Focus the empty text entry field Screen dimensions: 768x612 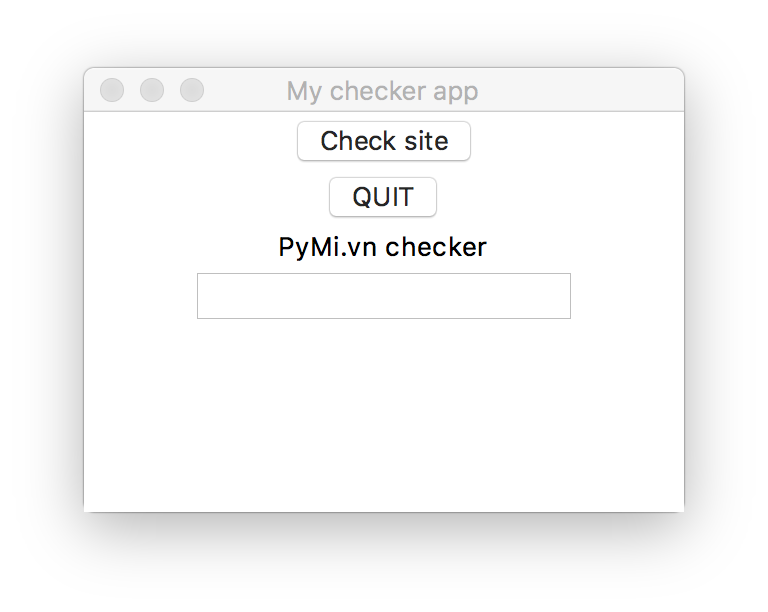click(x=383, y=296)
